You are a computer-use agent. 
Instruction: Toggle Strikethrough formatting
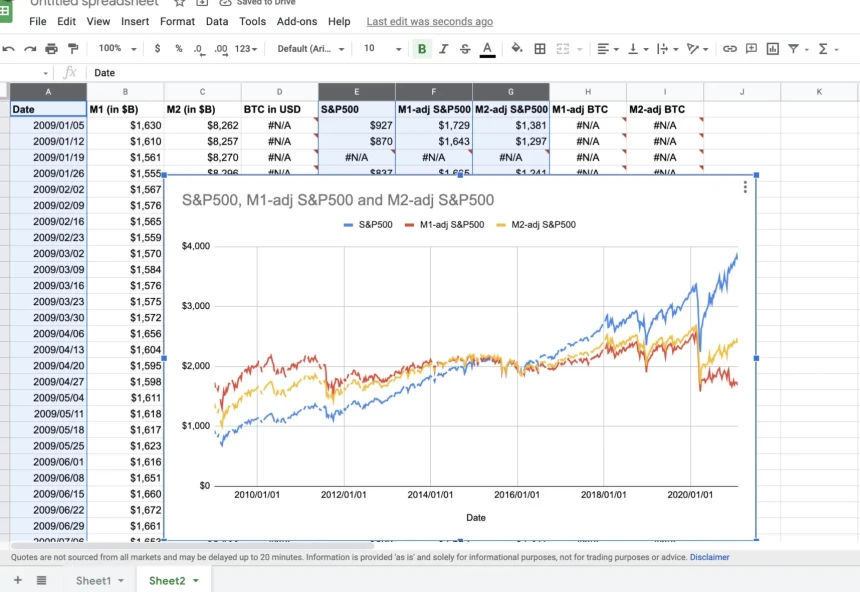pyautogui.click(x=465, y=48)
